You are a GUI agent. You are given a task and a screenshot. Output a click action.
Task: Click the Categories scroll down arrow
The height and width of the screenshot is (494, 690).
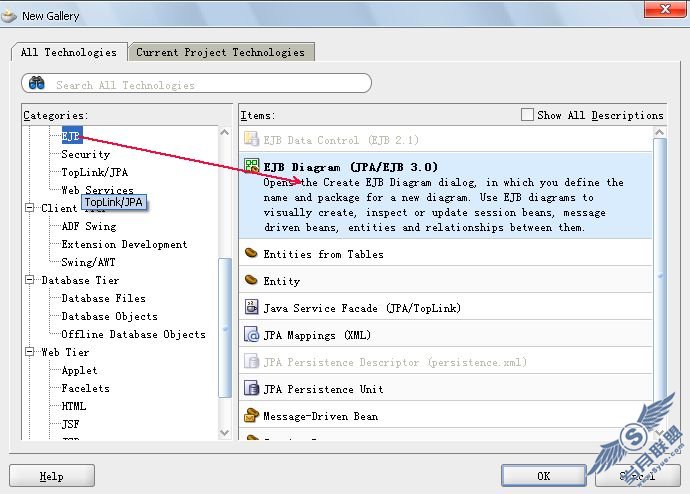pos(224,432)
